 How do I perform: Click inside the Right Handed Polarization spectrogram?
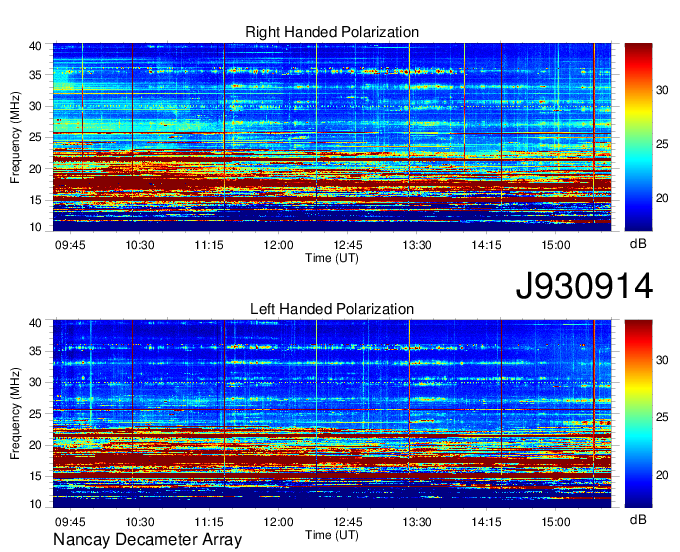332,137
